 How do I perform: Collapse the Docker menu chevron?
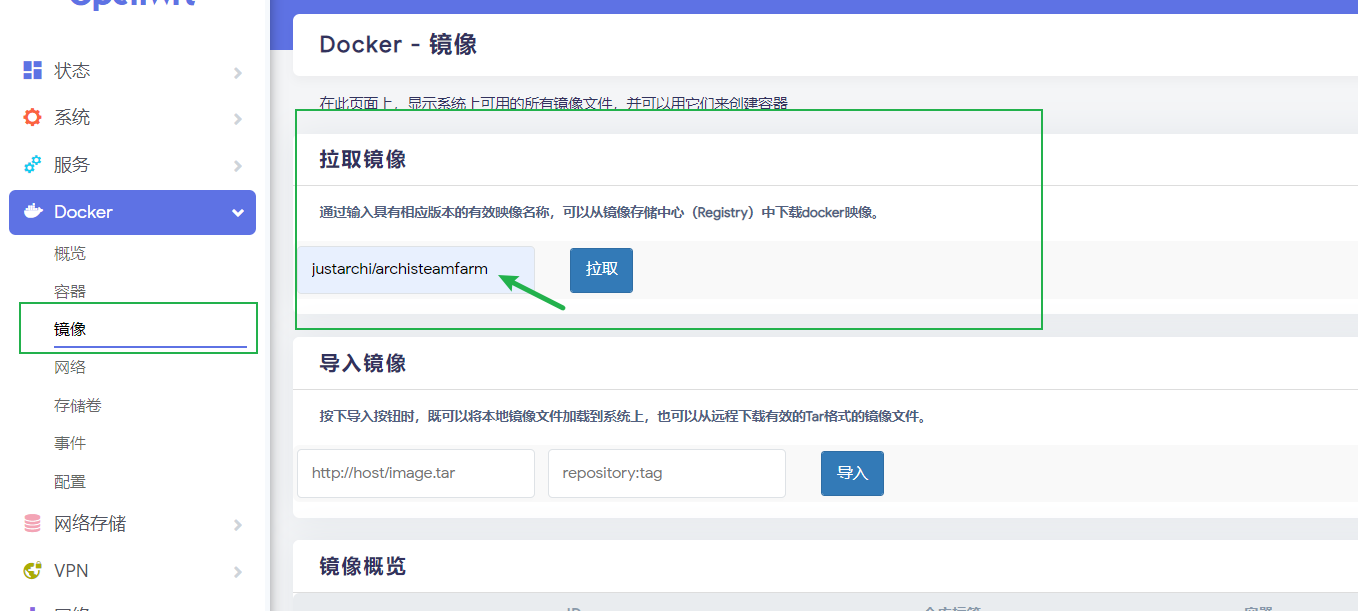[237, 213]
